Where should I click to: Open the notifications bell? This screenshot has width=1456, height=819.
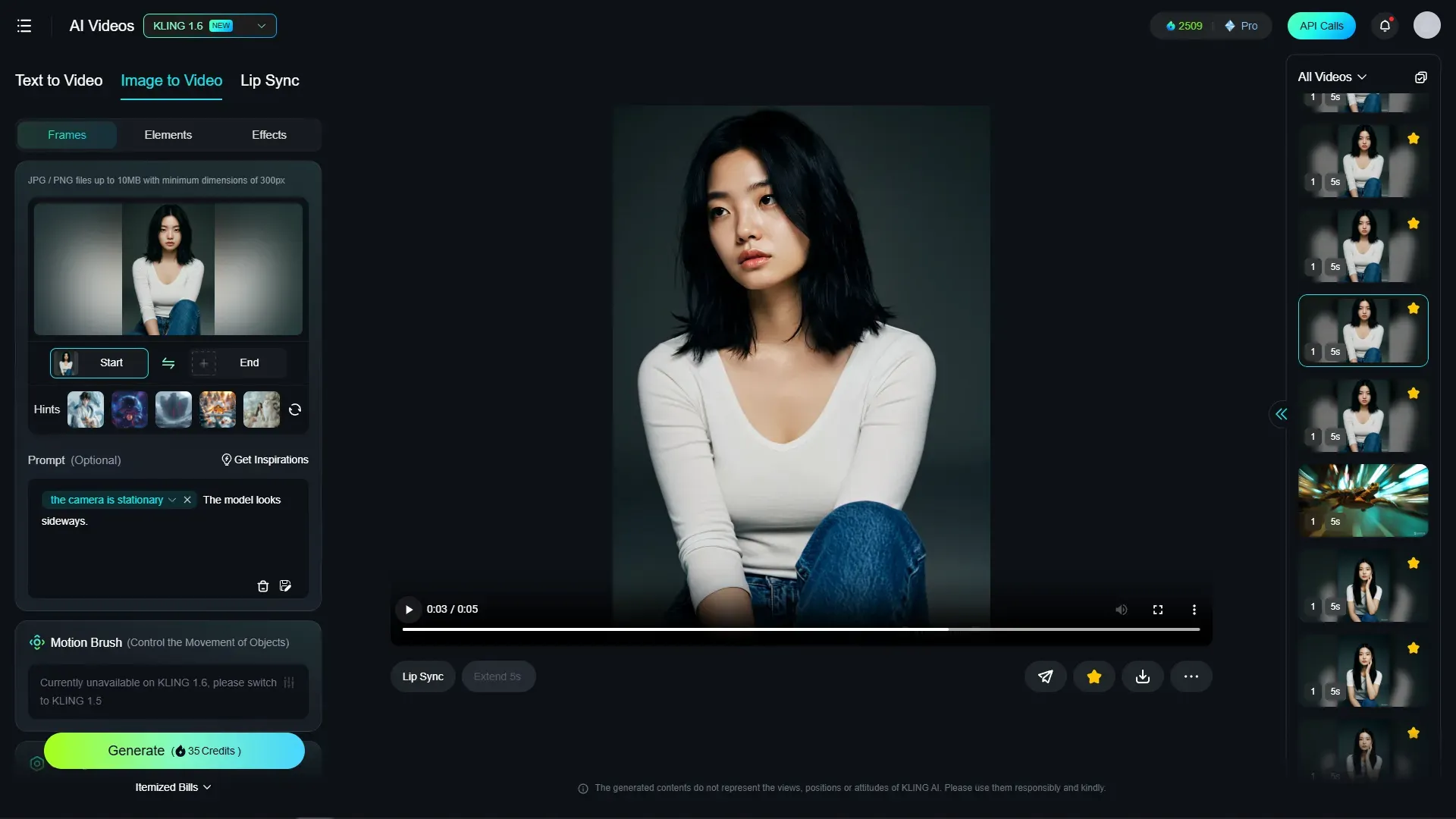coord(1385,26)
